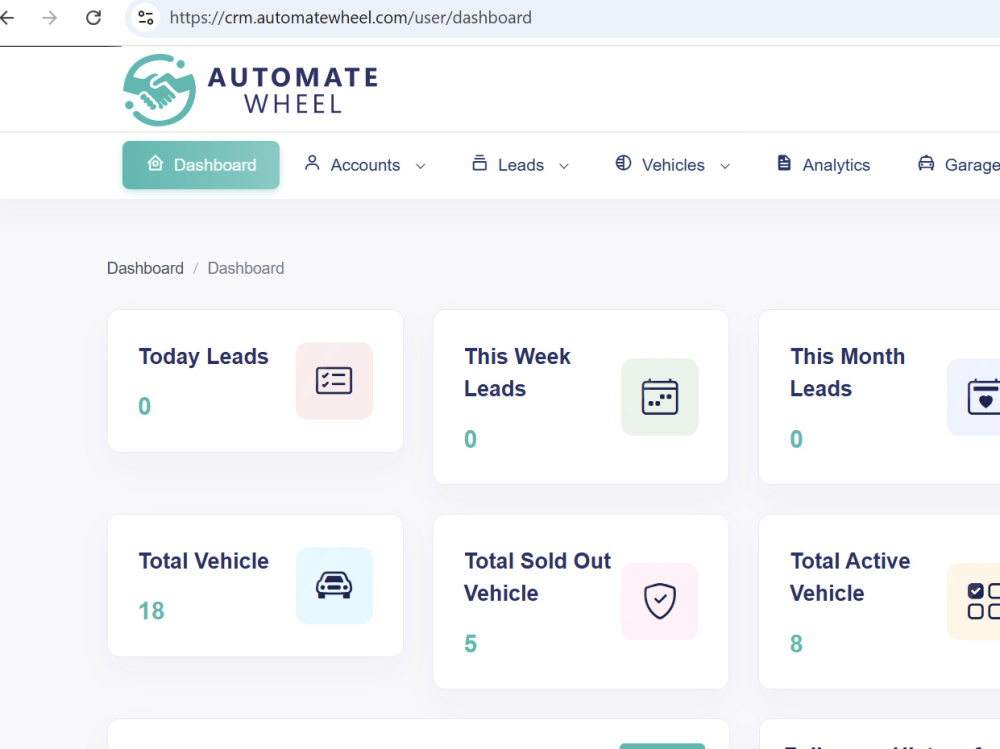The image size is (1000, 749).
Task: Click the Leads stack icon
Action: [480, 163]
